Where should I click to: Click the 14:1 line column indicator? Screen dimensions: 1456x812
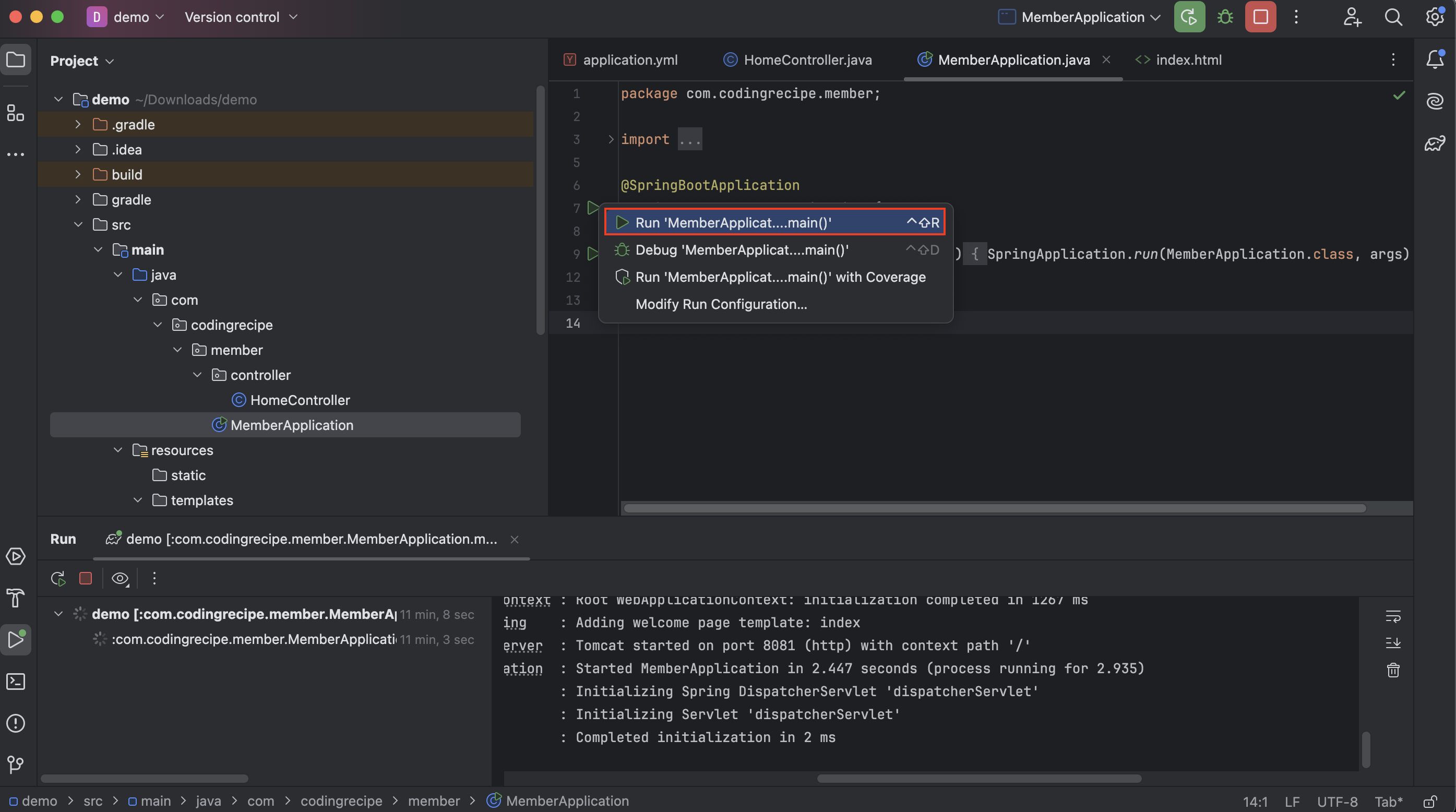pyautogui.click(x=1255, y=801)
